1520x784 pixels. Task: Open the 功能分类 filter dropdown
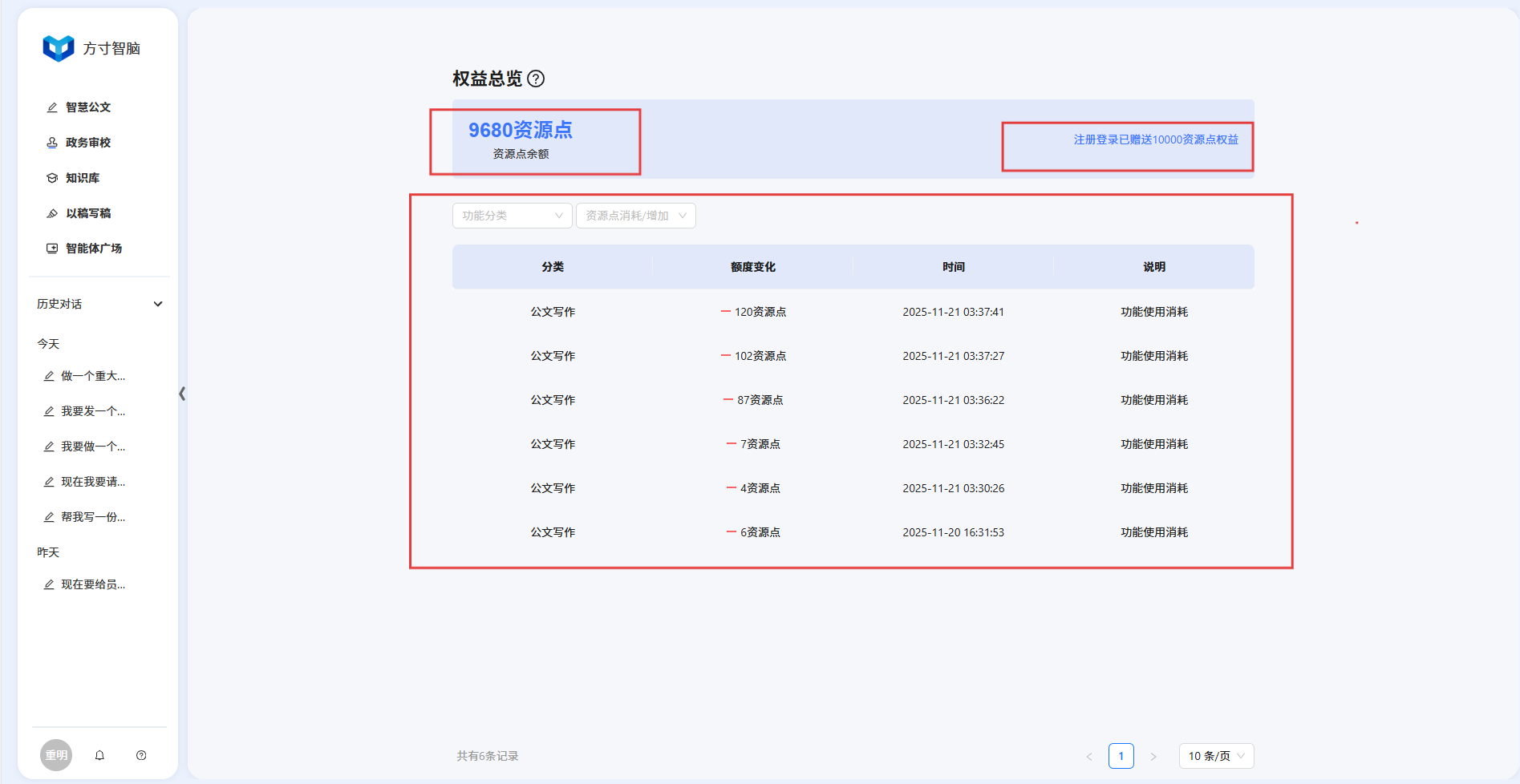click(x=512, y=216)
